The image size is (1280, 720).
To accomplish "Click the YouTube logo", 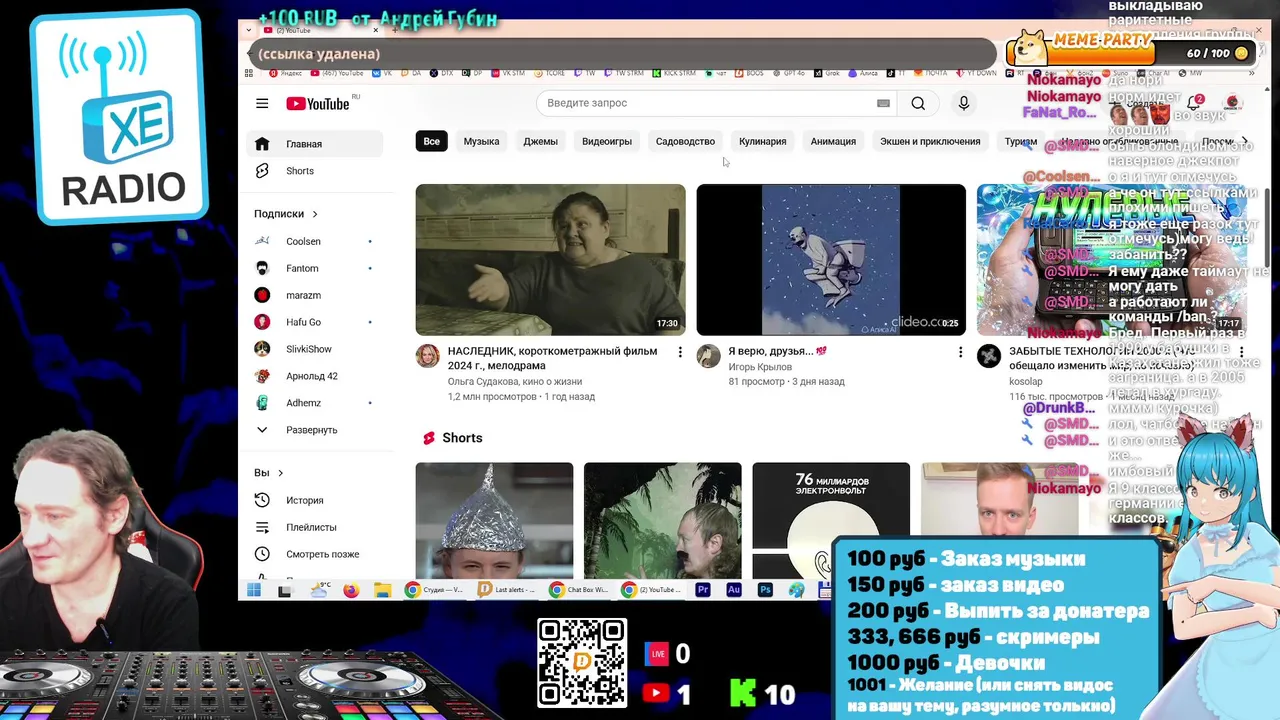I will (x=320, y=104).
